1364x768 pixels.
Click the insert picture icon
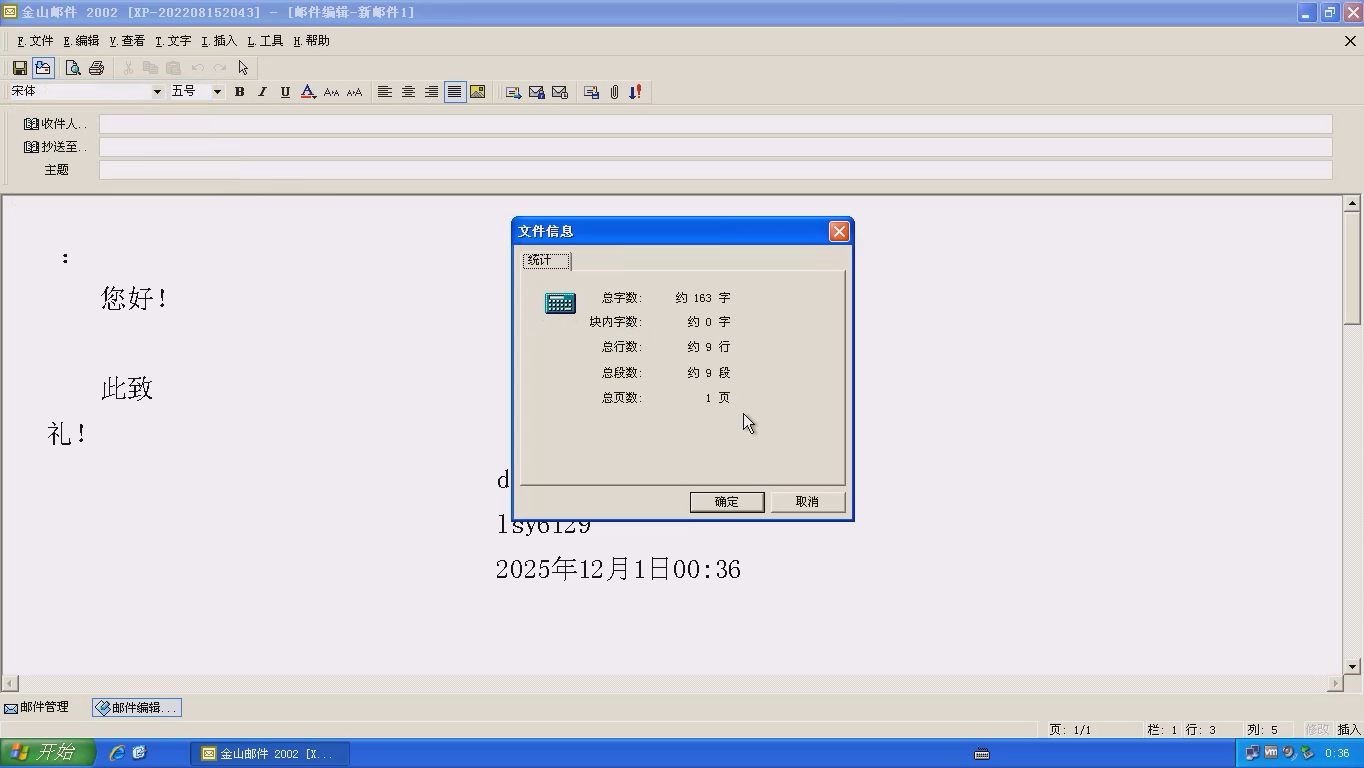click(478, 92)
